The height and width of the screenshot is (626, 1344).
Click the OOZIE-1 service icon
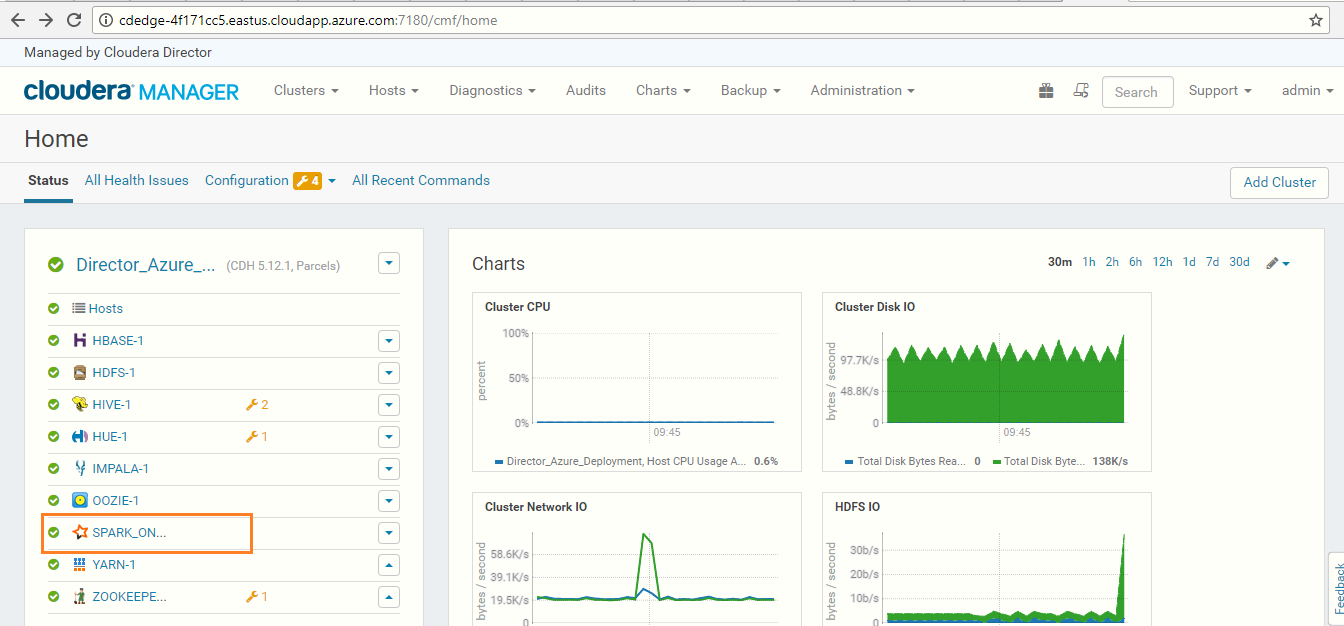click(80, 500)
